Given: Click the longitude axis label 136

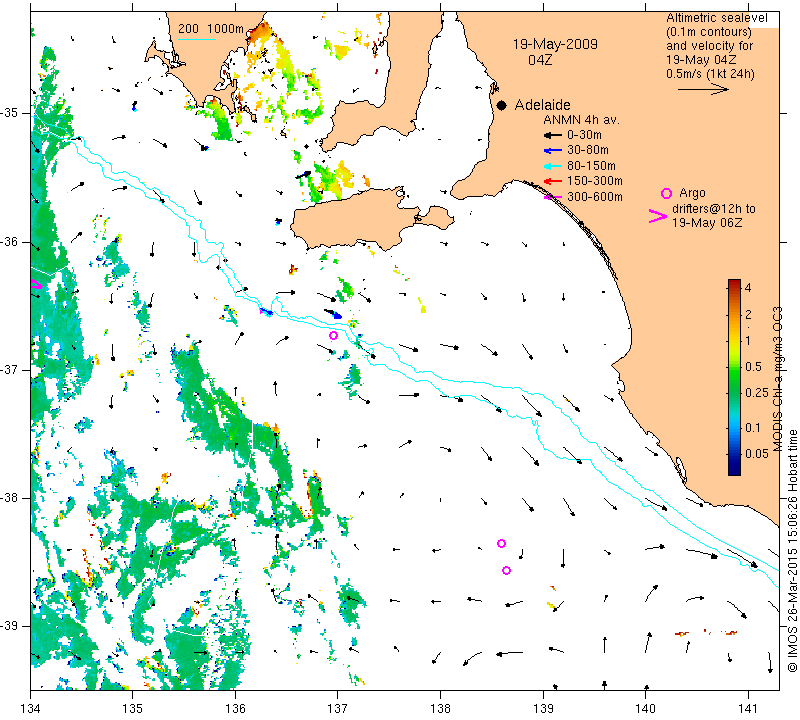Looking at the screenshot, I should tap(235, 709).
